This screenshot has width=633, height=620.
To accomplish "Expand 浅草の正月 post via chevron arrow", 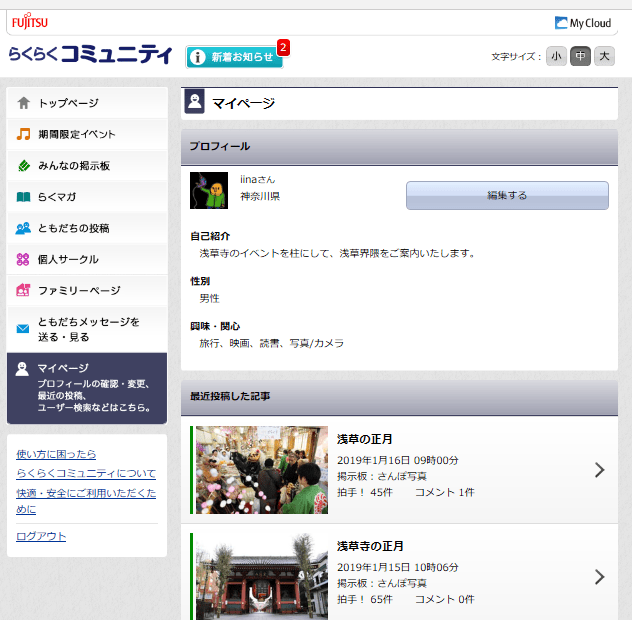I will pos(599,470).
